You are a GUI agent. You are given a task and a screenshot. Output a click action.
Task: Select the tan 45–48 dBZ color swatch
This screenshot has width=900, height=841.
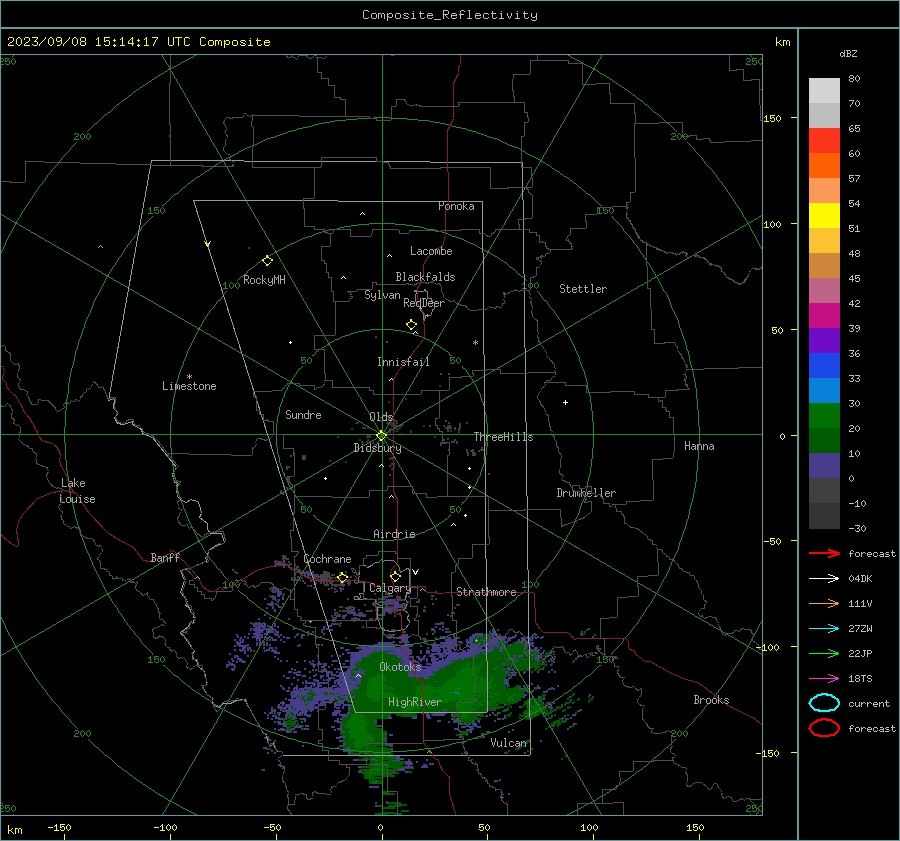click(824, 265)
